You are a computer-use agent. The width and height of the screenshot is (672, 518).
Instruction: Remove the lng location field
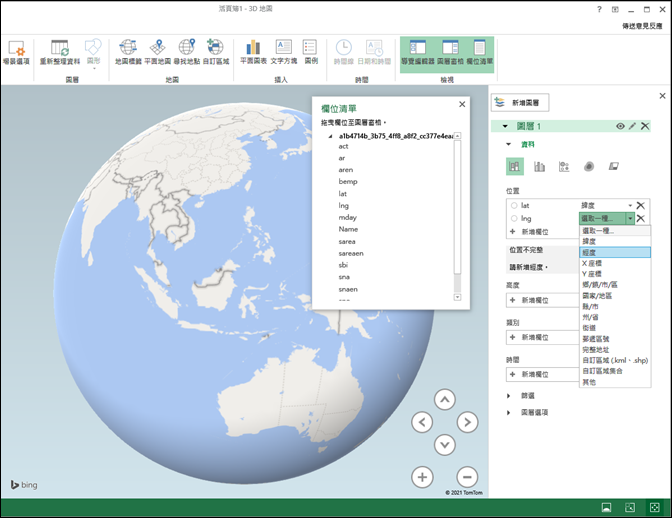(x=641, y=219)
